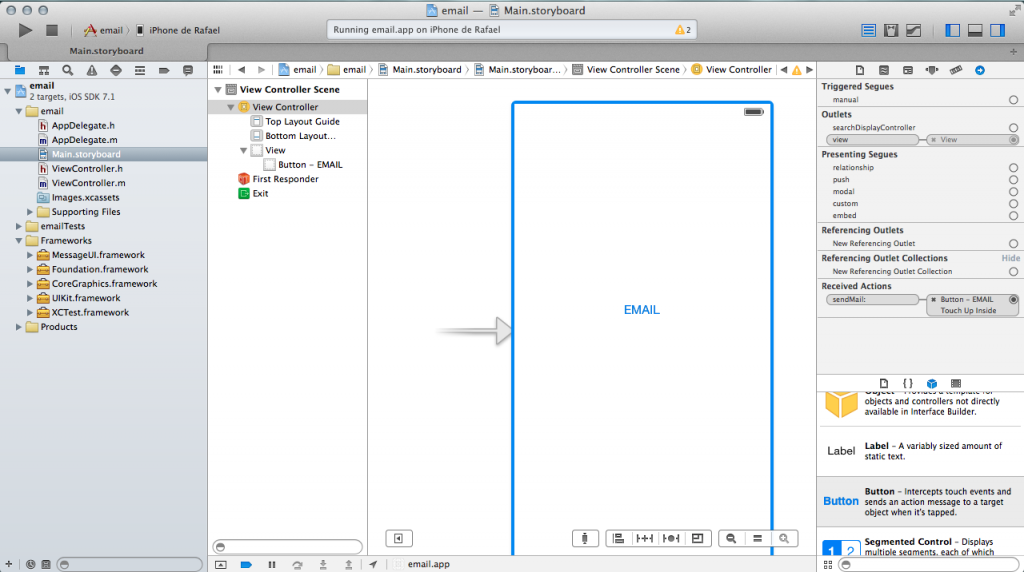Toggle the Utilities right panel visibility

[x=996, y=31]
